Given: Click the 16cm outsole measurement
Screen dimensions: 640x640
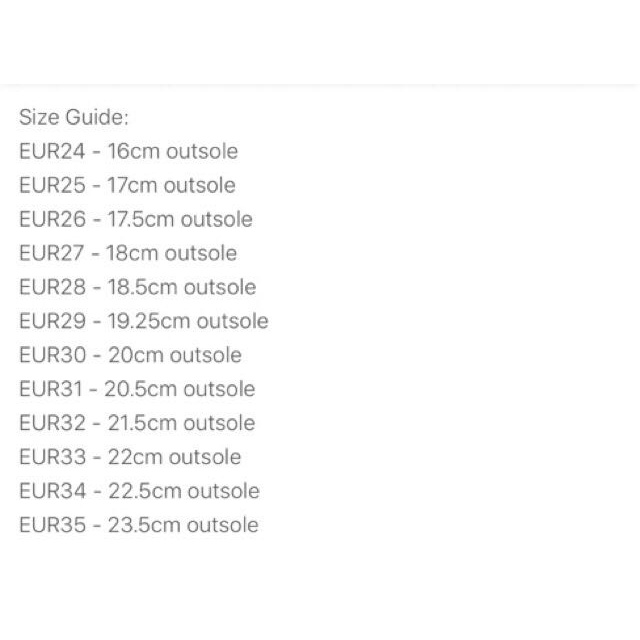Looking at the screenshot, I should 172,152.
